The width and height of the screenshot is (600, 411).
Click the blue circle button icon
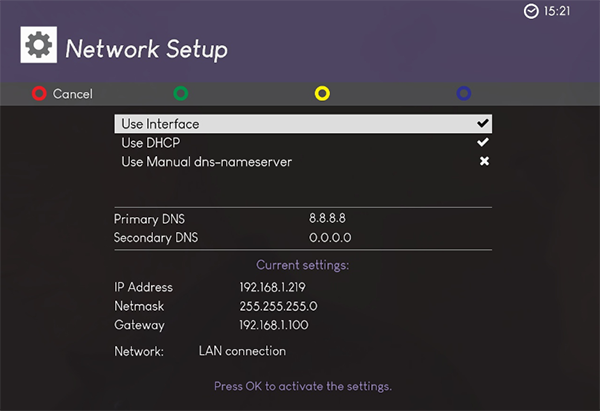[x=464, y=93]
